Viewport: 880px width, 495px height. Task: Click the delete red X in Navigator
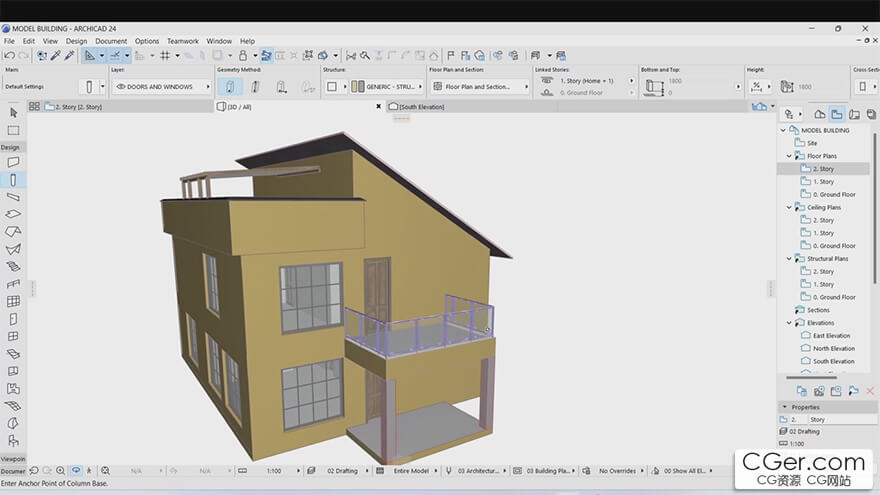[870, 391]
